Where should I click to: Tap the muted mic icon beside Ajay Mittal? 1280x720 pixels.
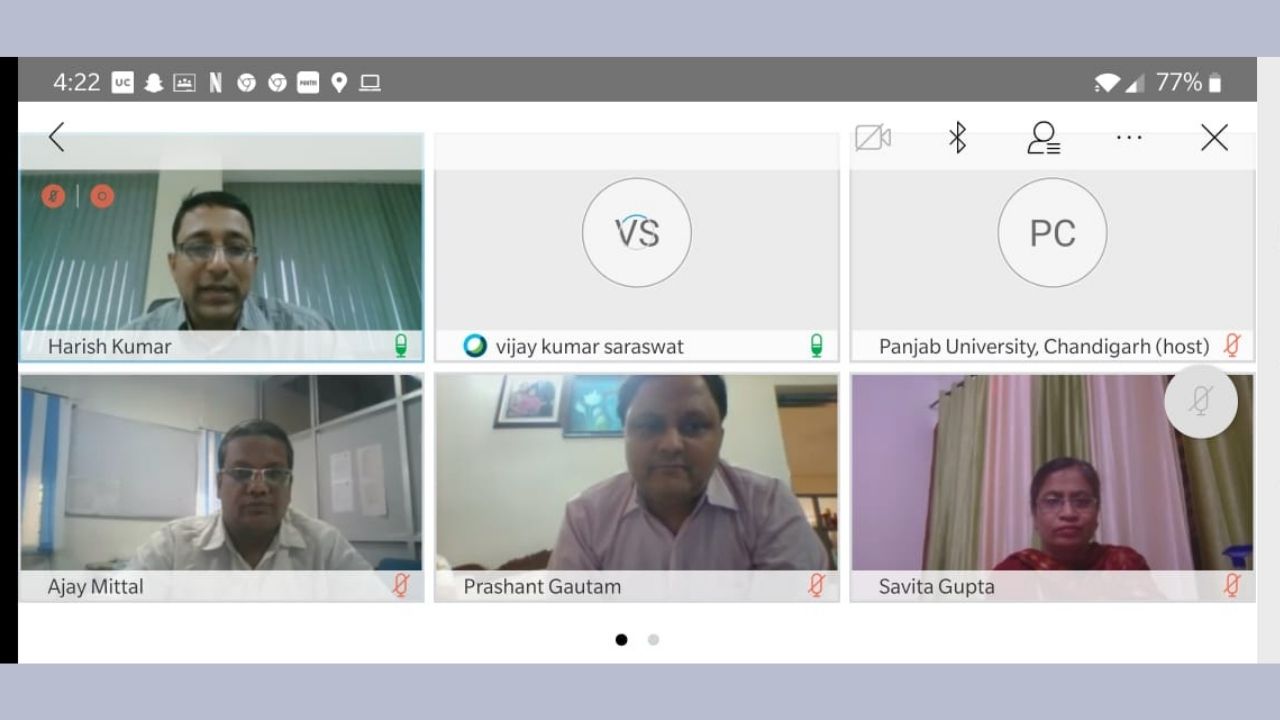coord(401,586)
